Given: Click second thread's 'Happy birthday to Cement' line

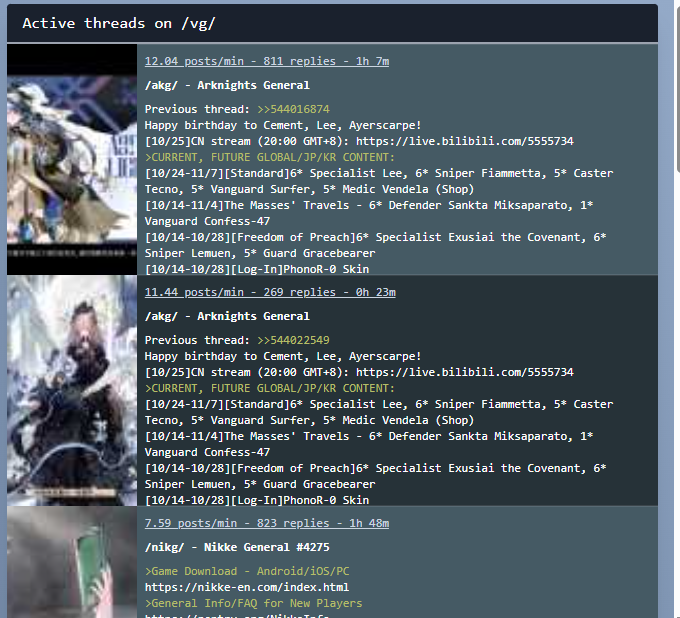Looking at the screenshot, I should (x=283, y=356).
